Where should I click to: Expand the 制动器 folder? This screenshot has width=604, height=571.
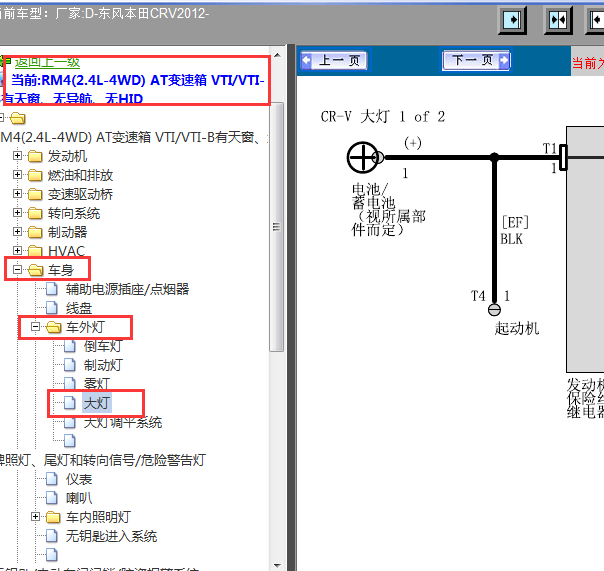pos(17,232)
